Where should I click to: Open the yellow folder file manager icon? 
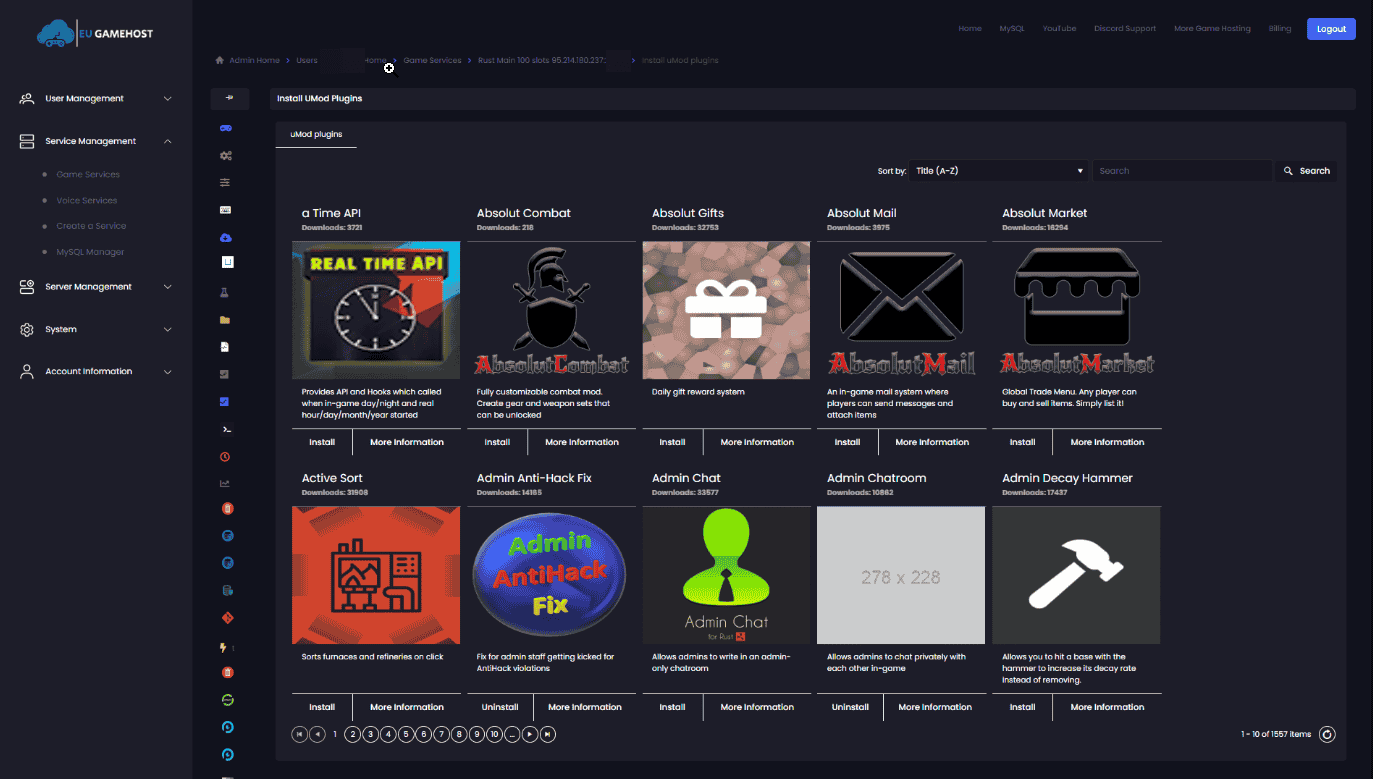coord(226,320)
